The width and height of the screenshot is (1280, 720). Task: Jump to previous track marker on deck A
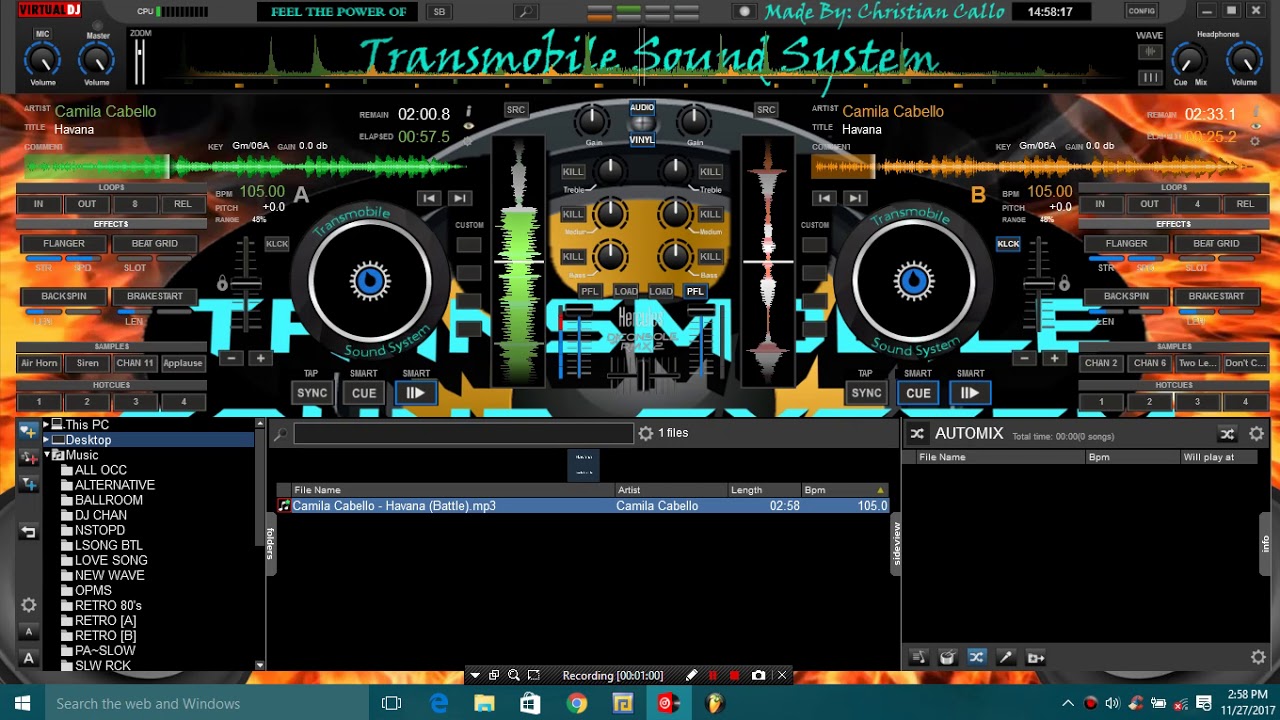click(x=429, y=198)
